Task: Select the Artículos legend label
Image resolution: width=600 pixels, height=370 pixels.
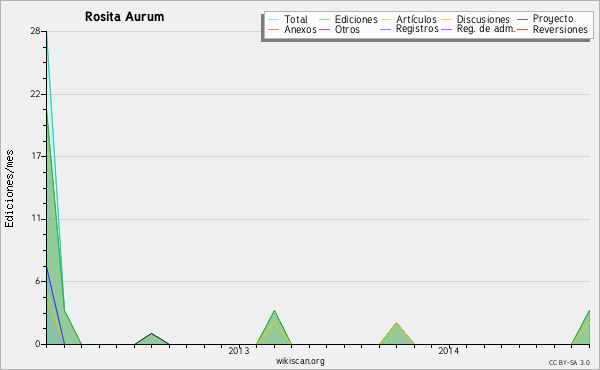Action: click(416, 19)
